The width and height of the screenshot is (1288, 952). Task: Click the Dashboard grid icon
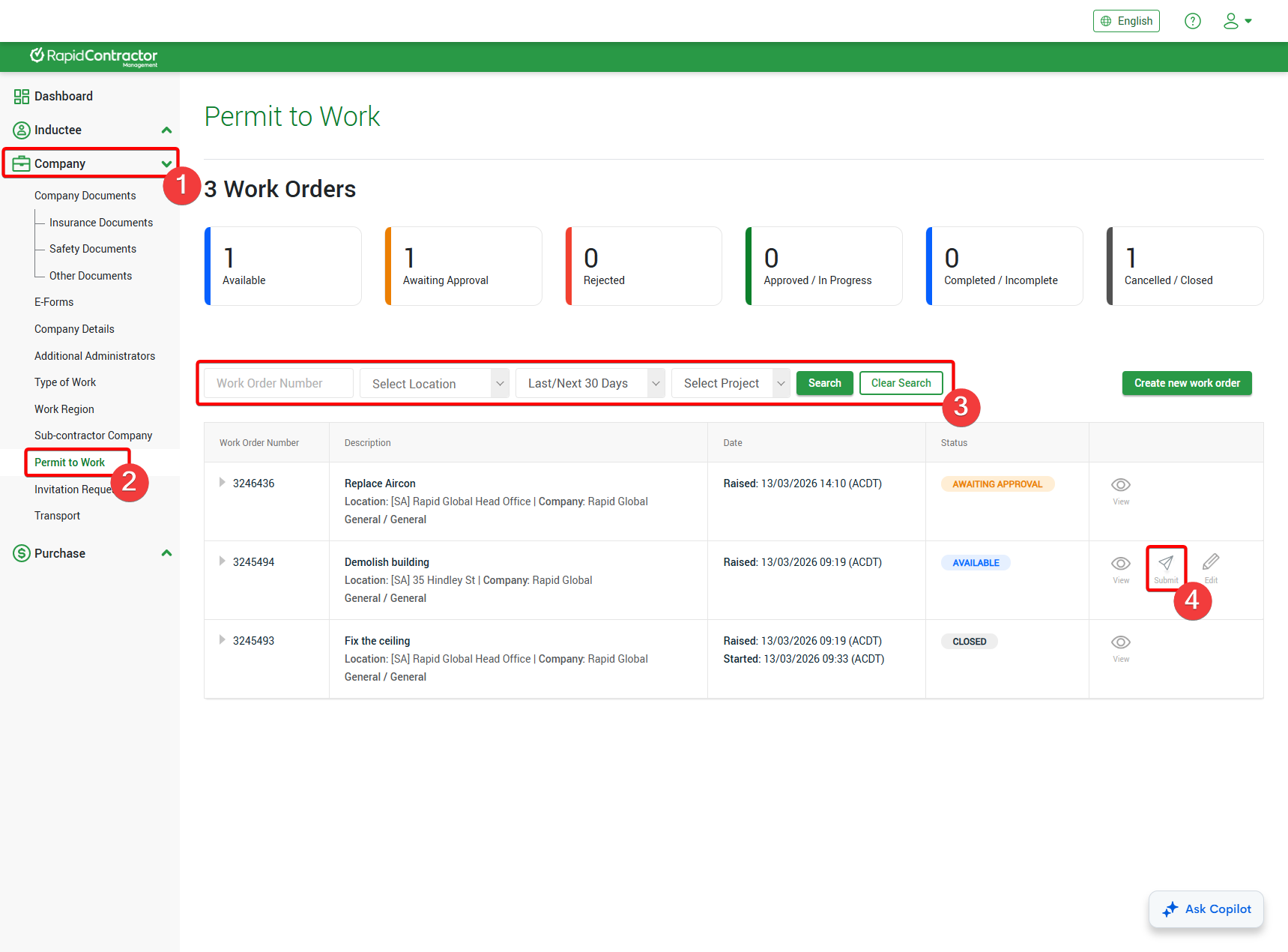[21, 97]
